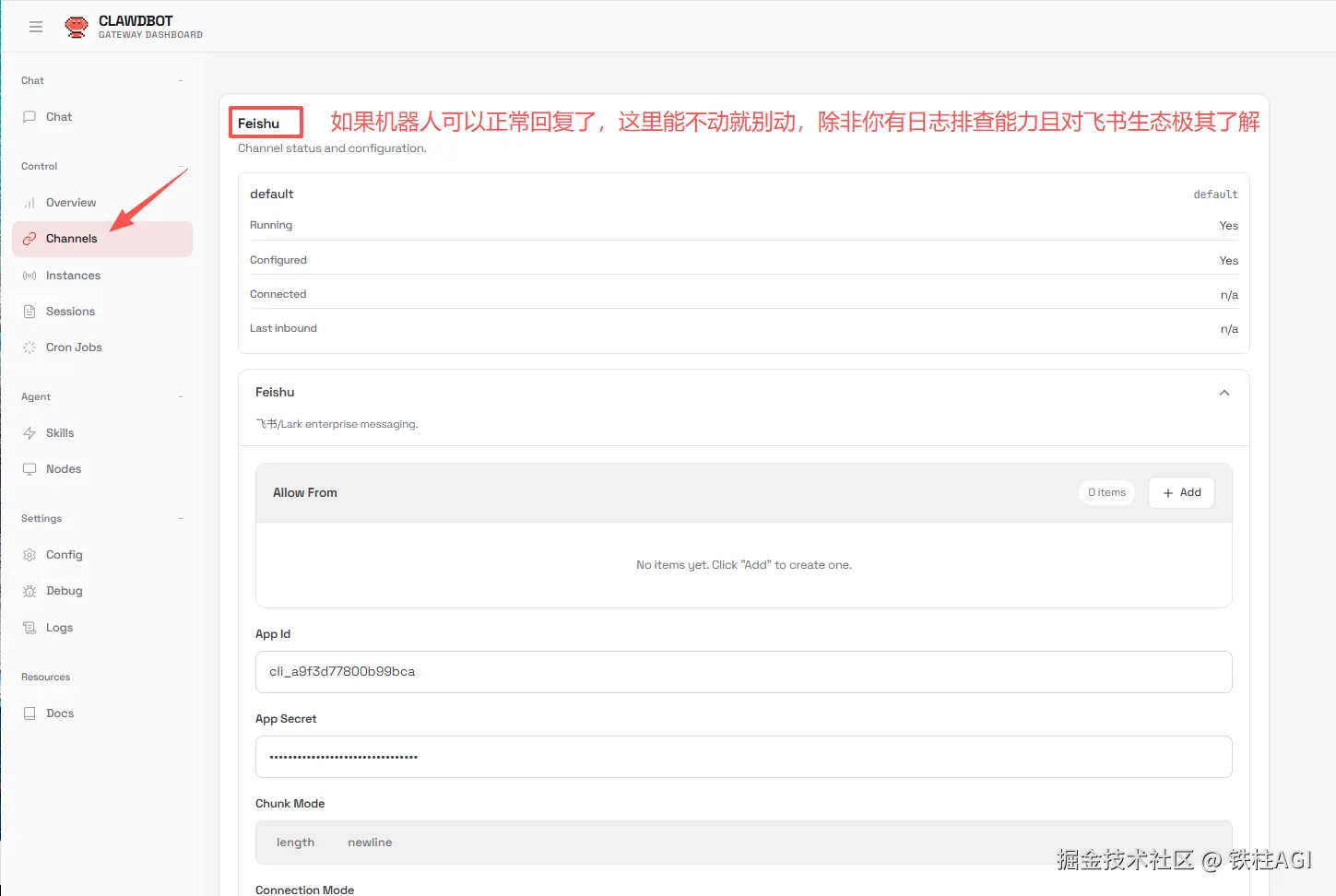Viewport: 1336px width, 896px height.
Task: Click the Connection Mode label
Action: (x=304, y=890)
